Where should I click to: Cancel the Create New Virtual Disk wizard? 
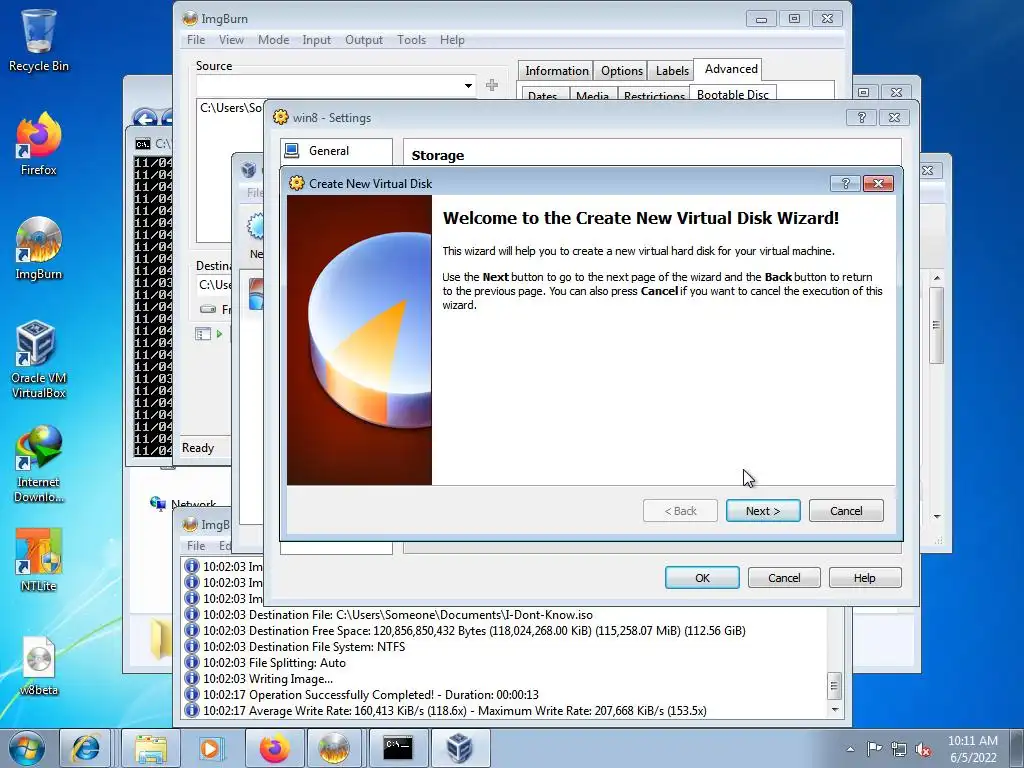pos(846,511)
